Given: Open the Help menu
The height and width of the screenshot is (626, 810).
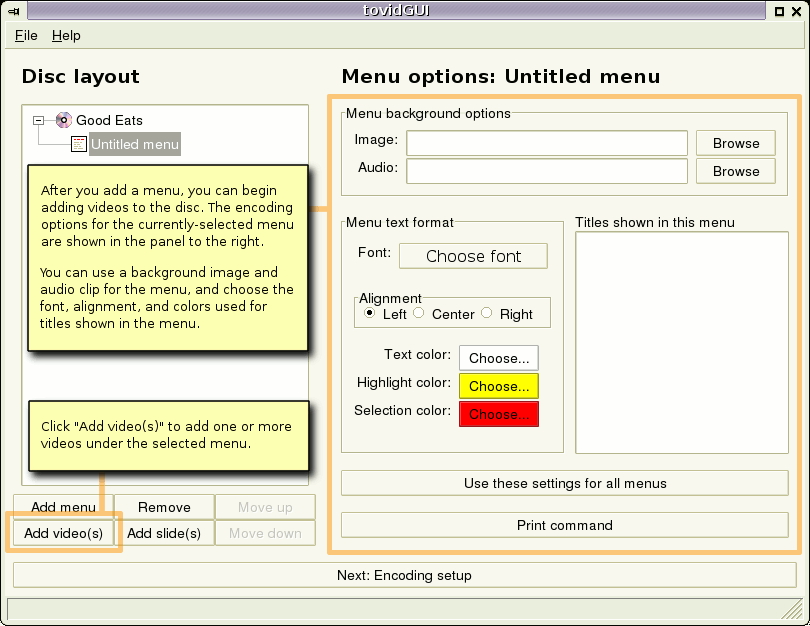Looking at the screenshot, I should (x=66, y=35).
